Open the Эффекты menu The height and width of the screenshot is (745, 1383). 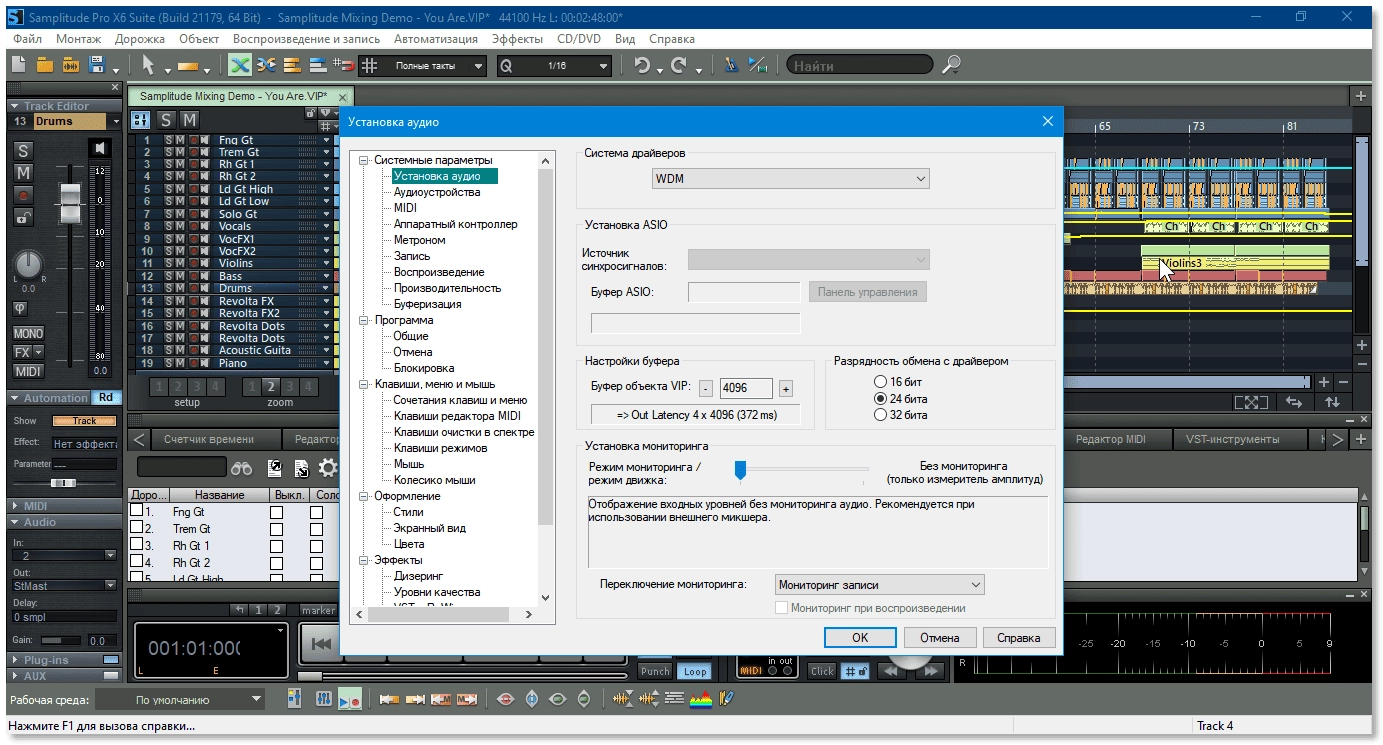[x=517, y=39]
